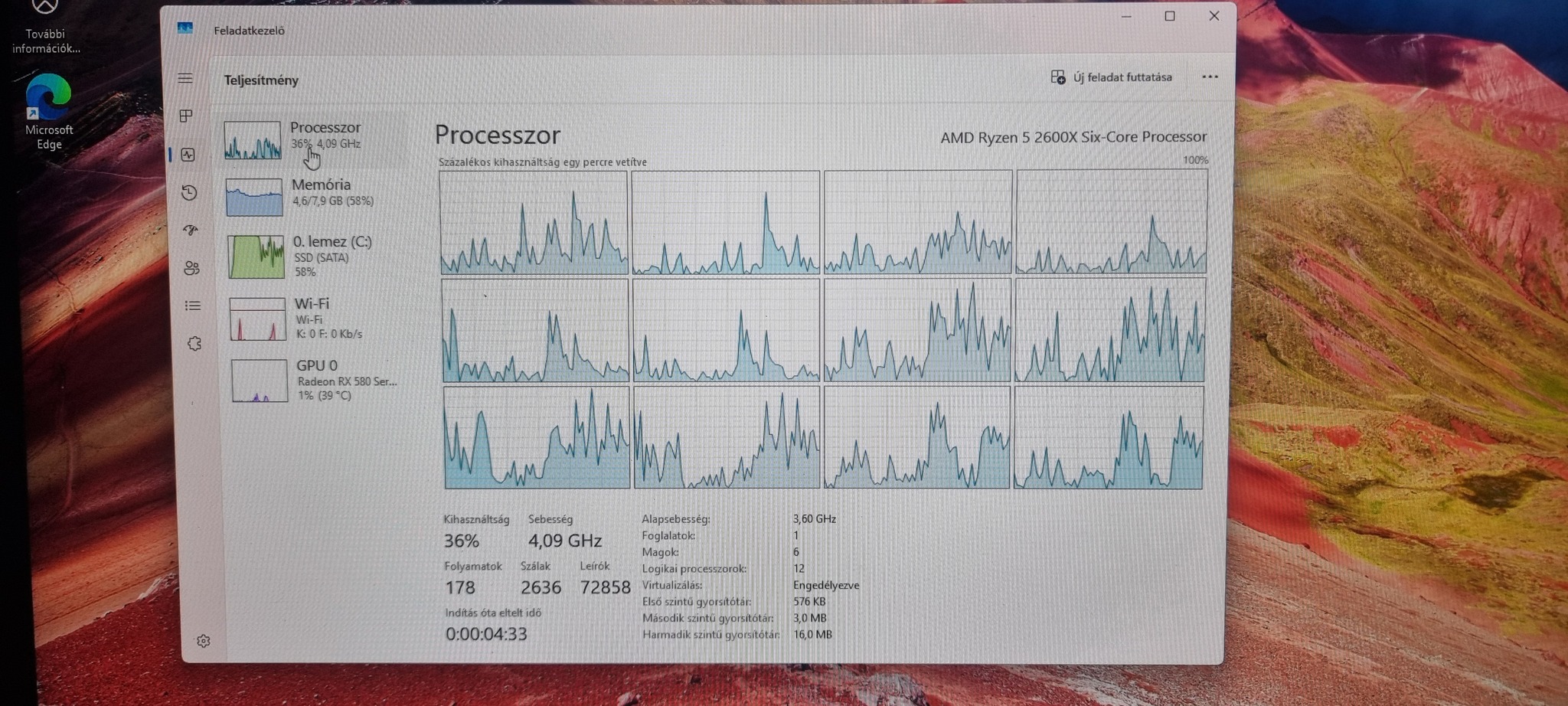1568x706 pixels.
Task: Open the hamburger navigation menu
Action: [185, 78]
